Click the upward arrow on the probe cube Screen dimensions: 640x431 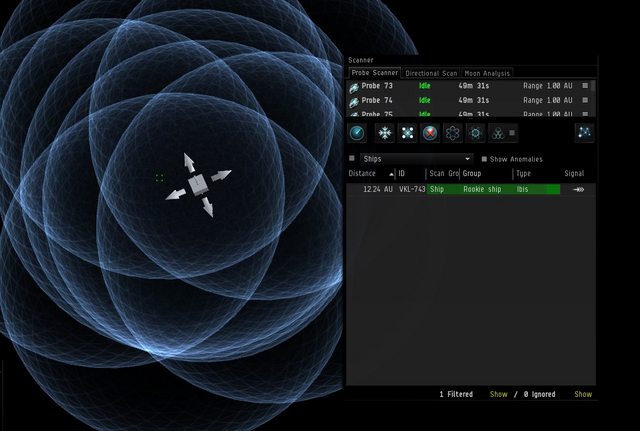click(x=189, y=163)
